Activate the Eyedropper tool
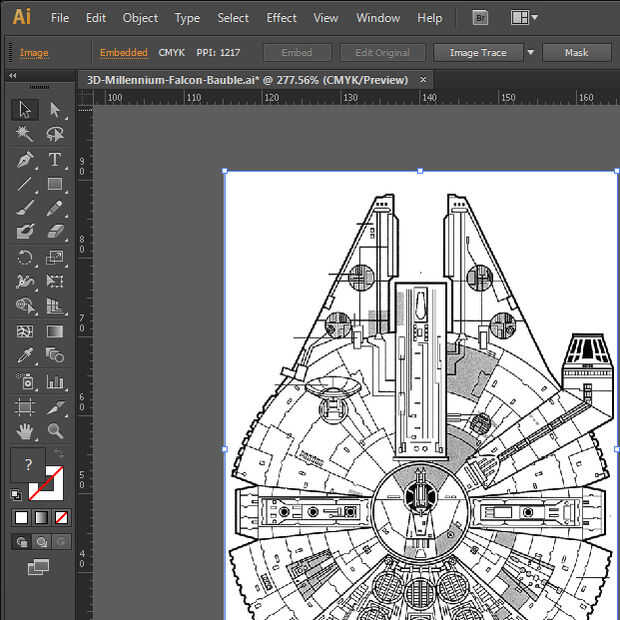 click(25, 356)
